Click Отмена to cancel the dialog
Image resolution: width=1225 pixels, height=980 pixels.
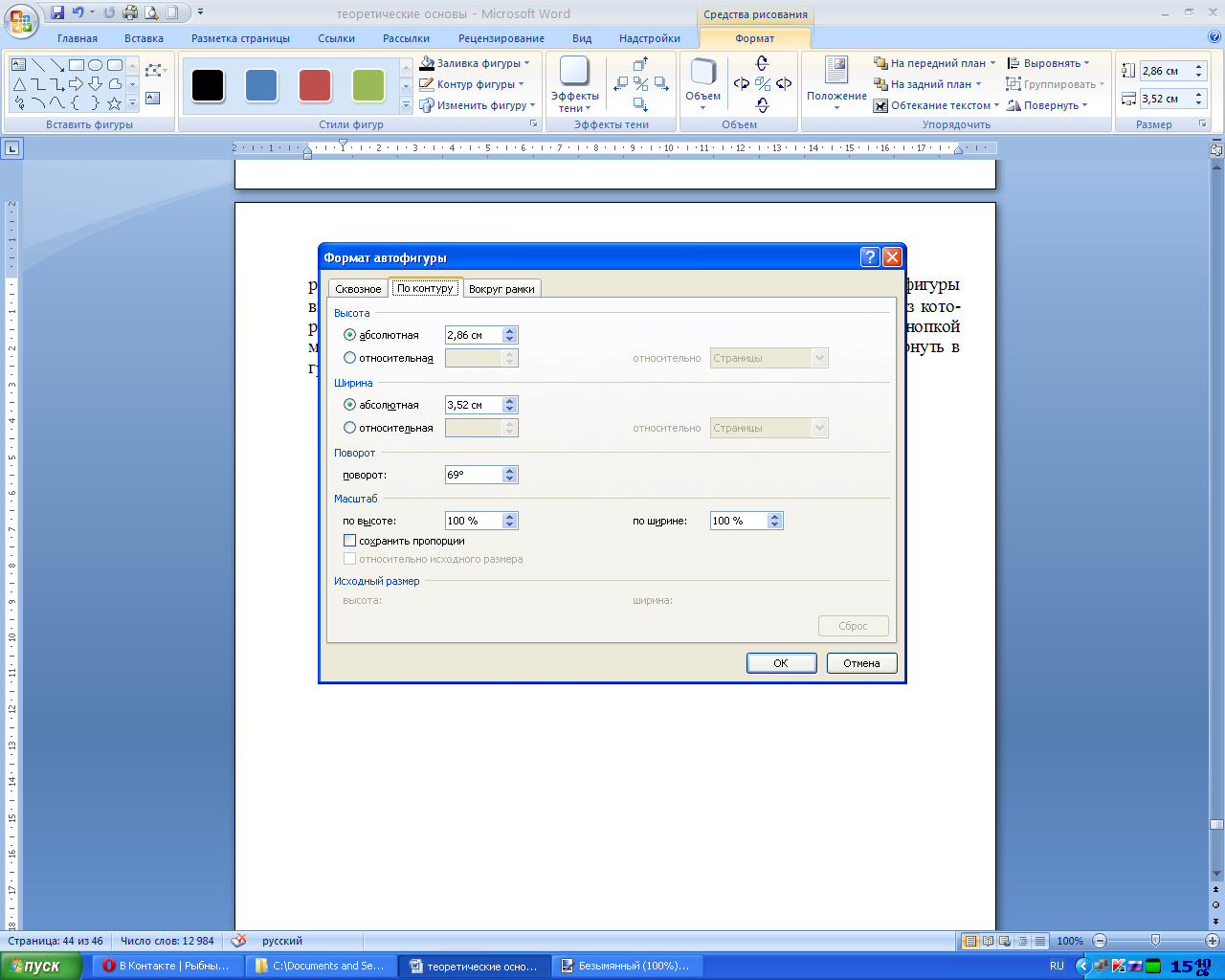(861, 663)
